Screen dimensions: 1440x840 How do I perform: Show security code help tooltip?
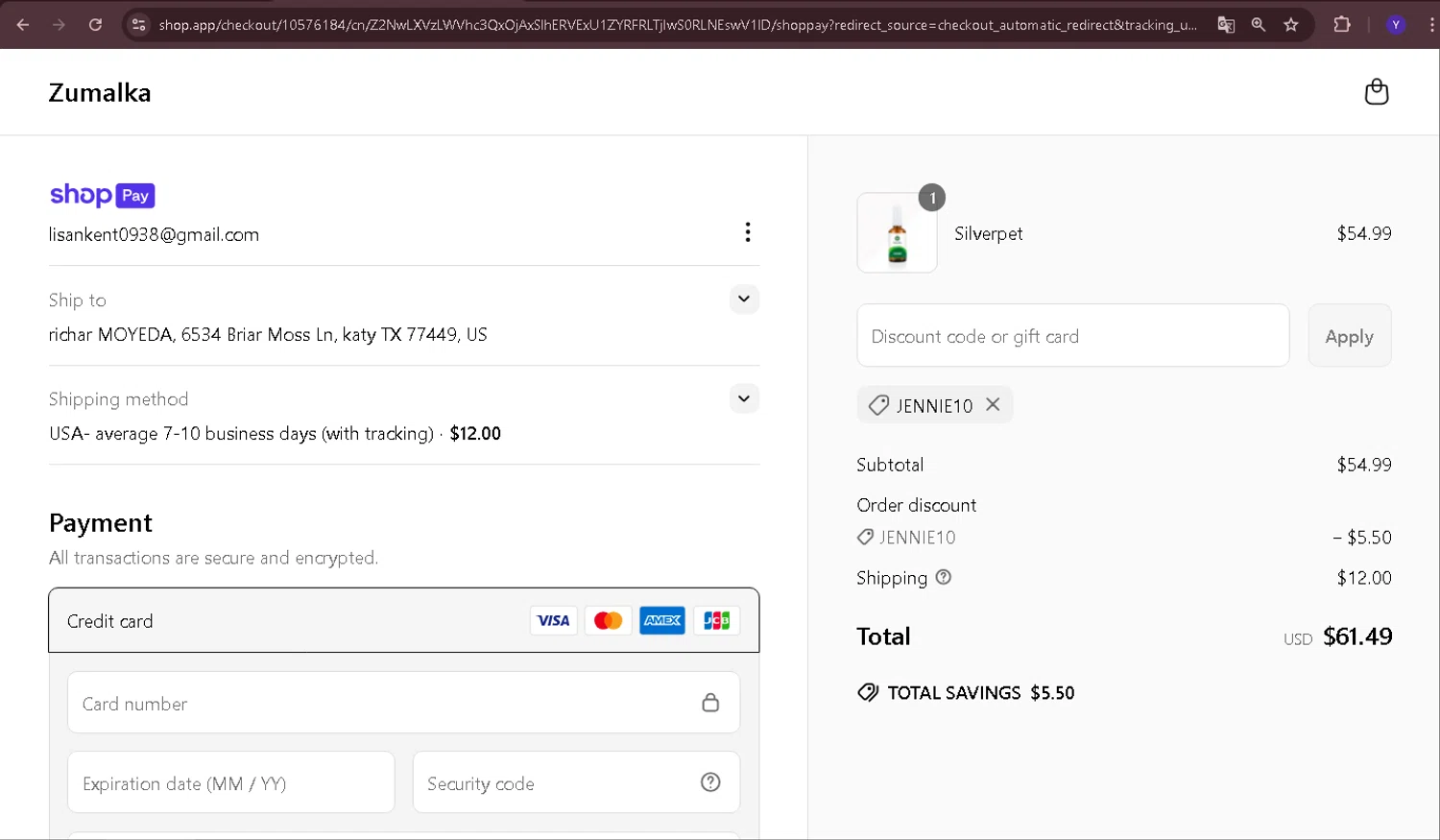[x=710, y=782]
